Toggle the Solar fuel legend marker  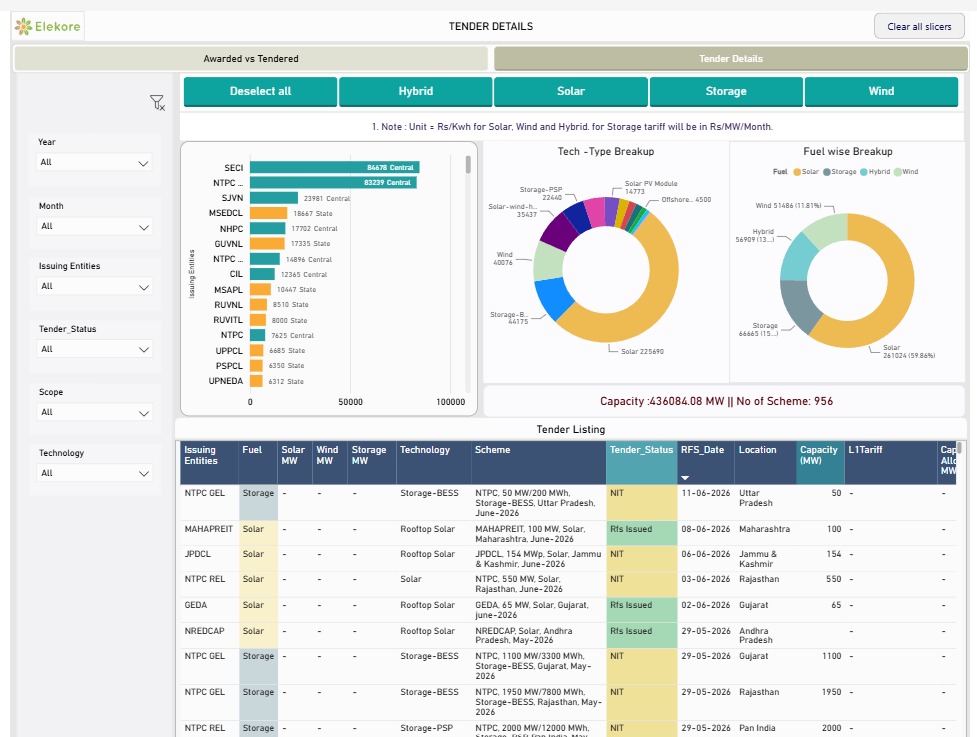click(x=796, y=172)
